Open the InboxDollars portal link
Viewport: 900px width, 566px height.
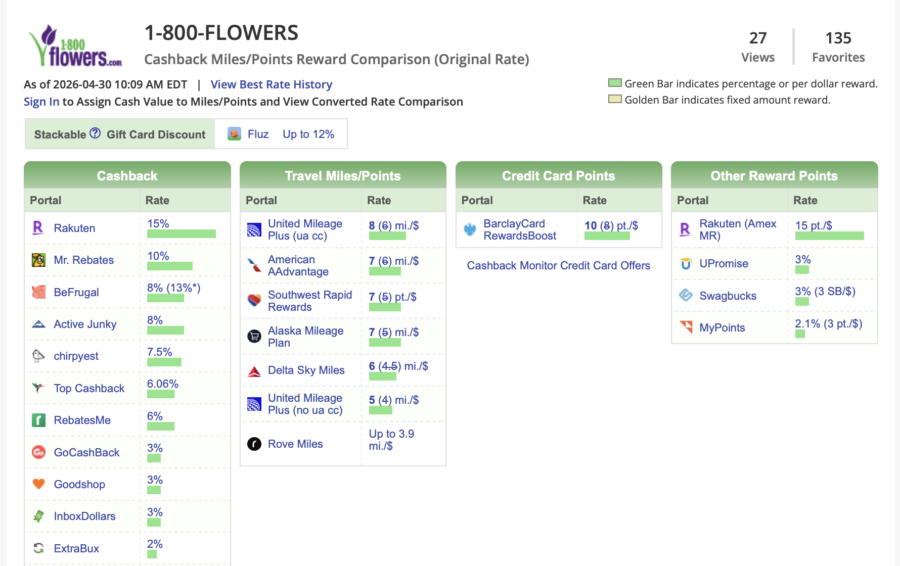pyautogui.click(x=84, y=516)
